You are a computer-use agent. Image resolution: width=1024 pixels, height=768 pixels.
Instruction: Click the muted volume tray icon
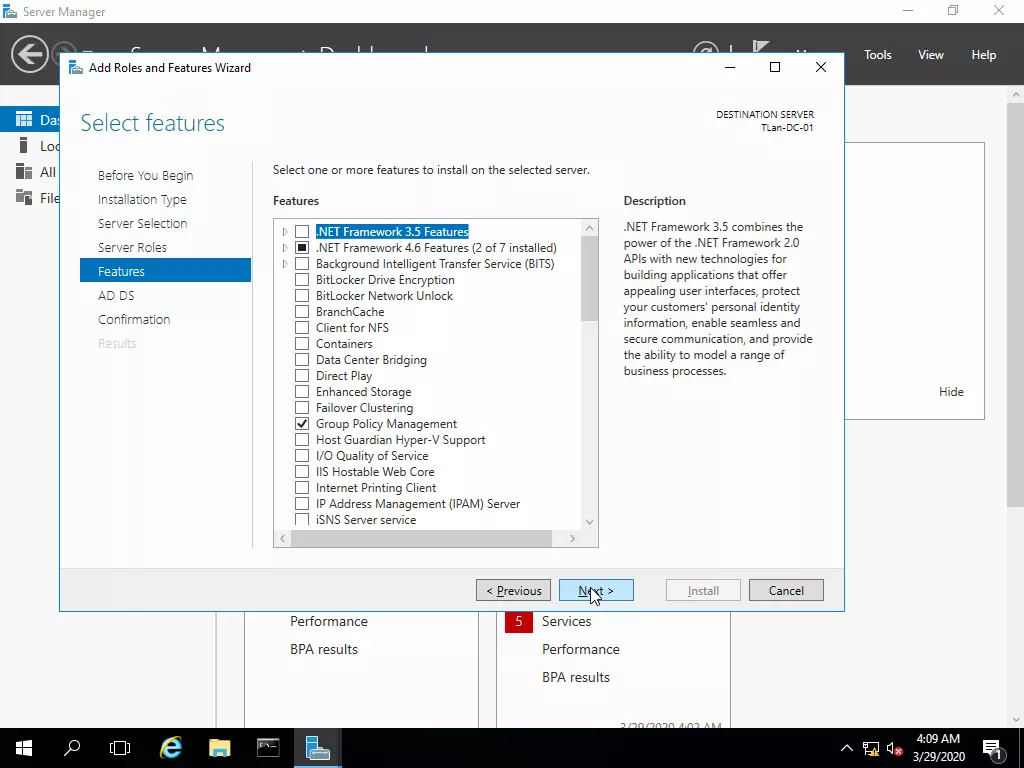point(895,748)
